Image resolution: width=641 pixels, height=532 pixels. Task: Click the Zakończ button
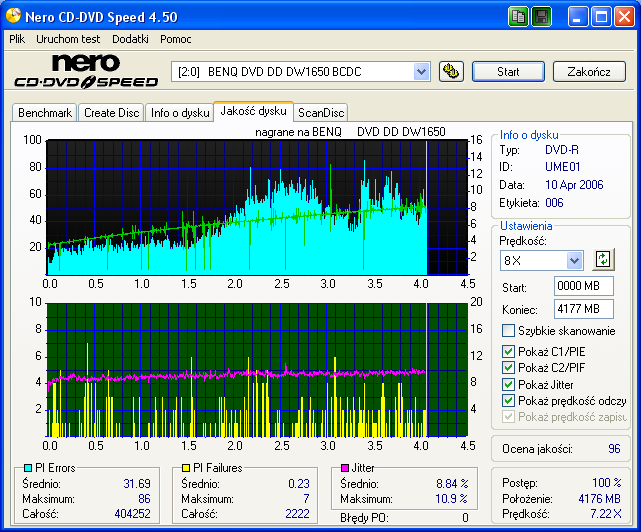click(589, 72)
